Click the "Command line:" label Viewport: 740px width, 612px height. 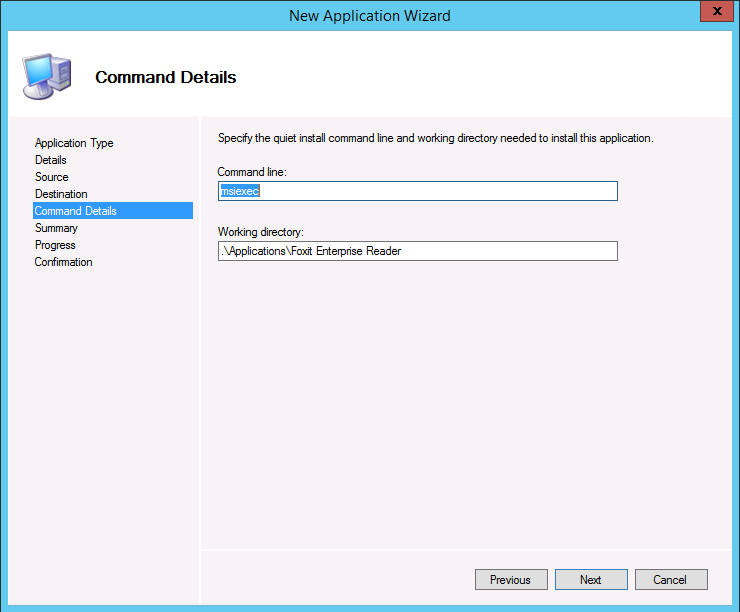[x=252, y=172]
